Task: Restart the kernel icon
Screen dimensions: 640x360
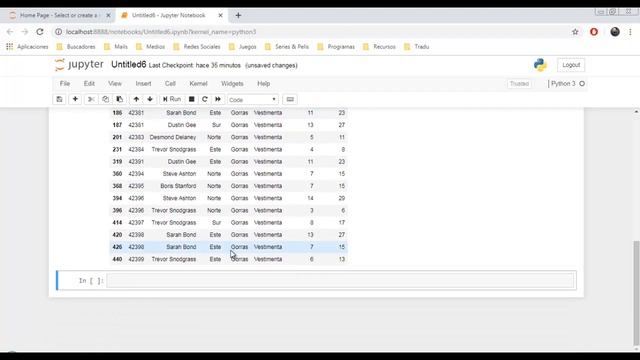Action: click(x=205, y=99)
